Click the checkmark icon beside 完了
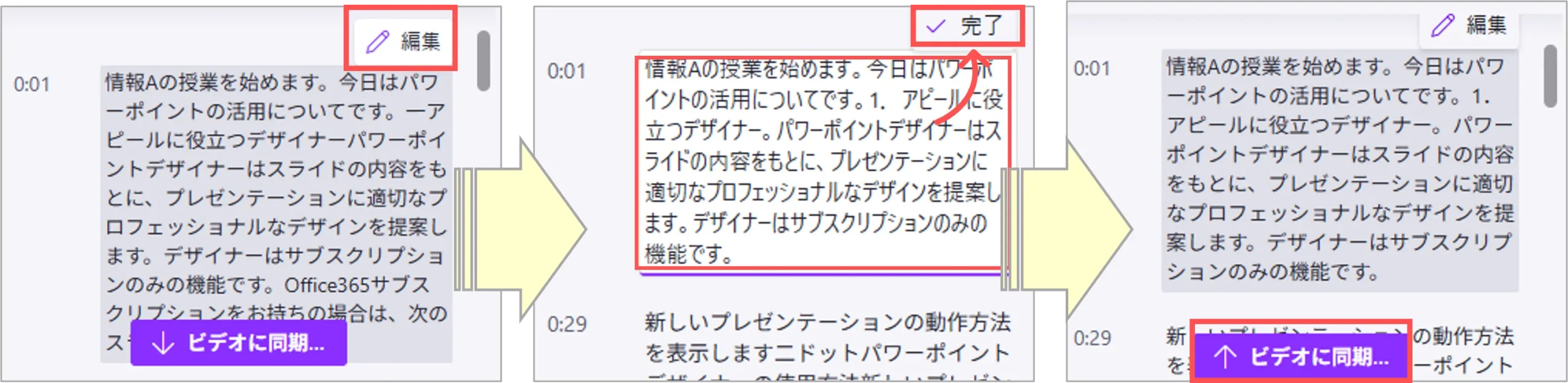Viewport: 1568px width, 383px height. click(x=935, y=26)
